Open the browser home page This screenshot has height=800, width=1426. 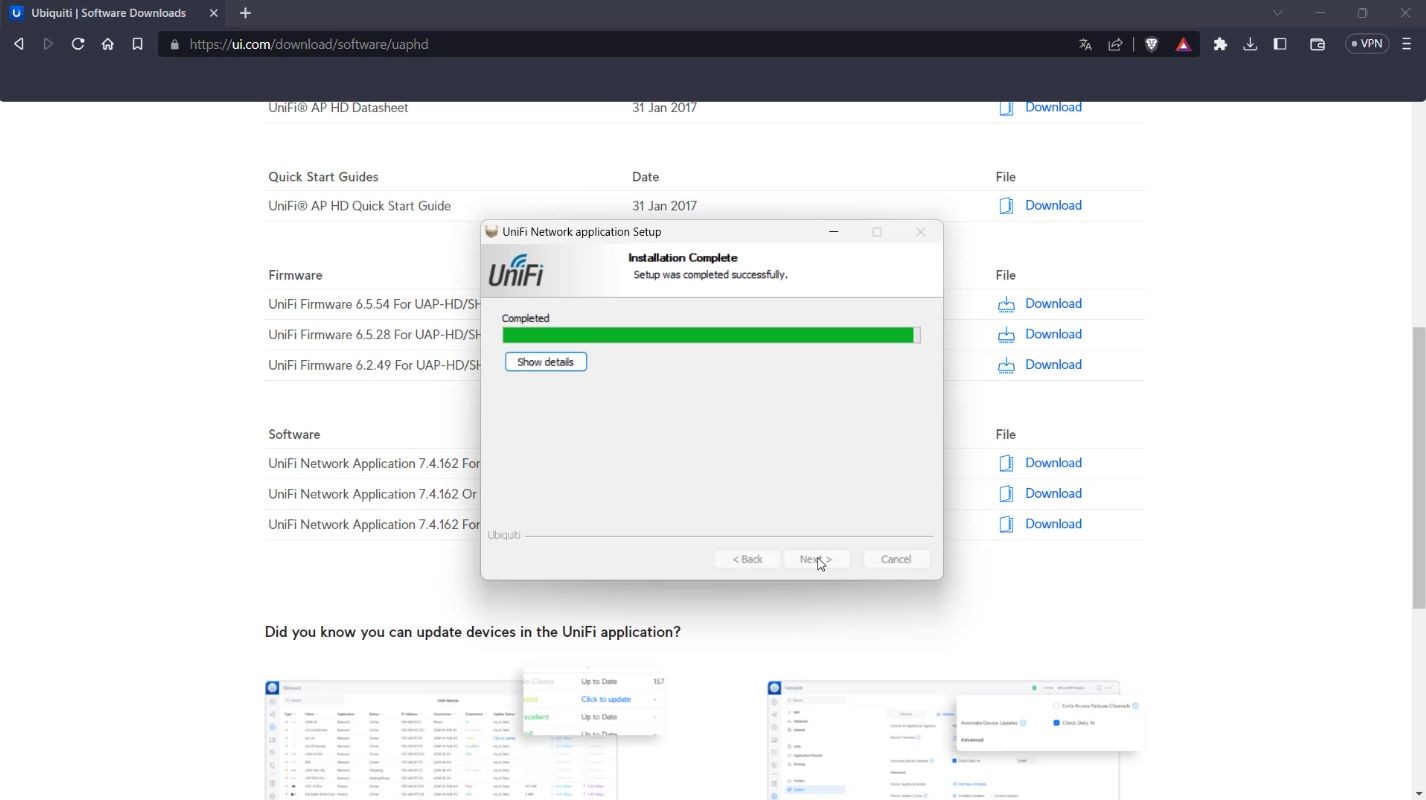point(108,44)
